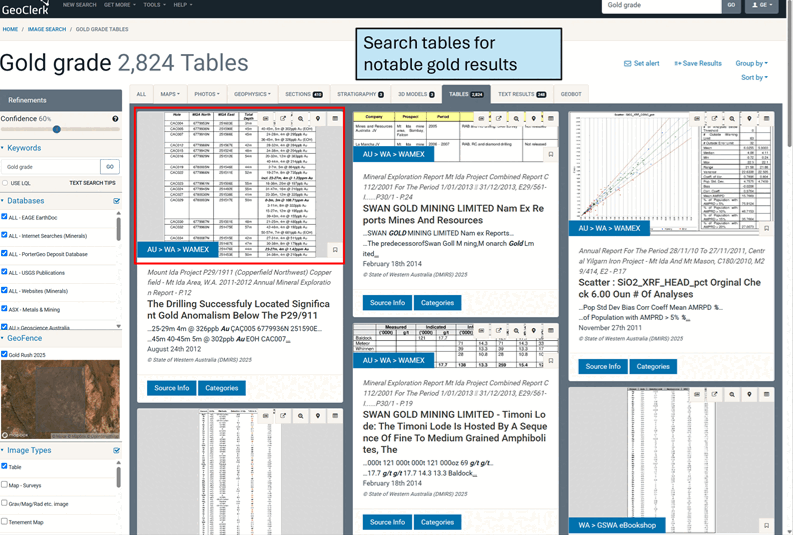Image resolution: width=793 pixels, height=535 pixels.
Task: Toggle Gold Rush 2025 GeoFence checkbox
Action: click(4, 354)
